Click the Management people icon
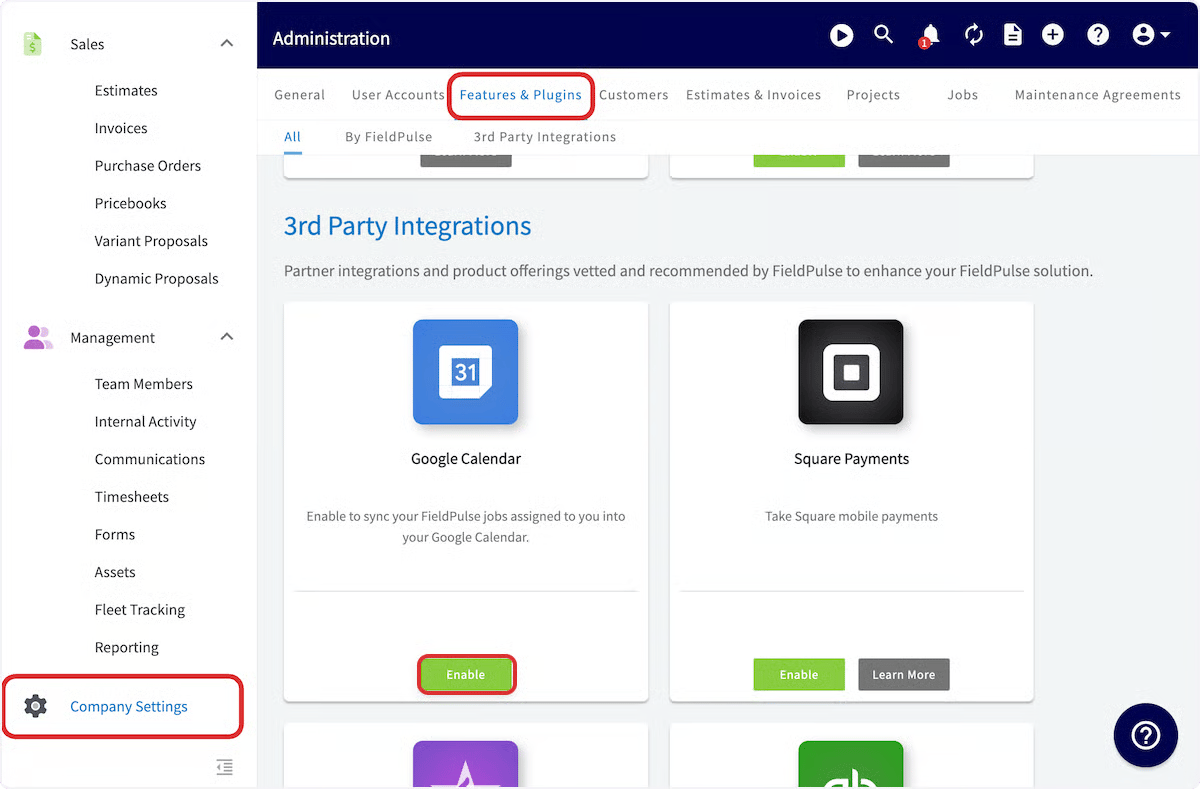1200x789 pixels. coord(37,338)
